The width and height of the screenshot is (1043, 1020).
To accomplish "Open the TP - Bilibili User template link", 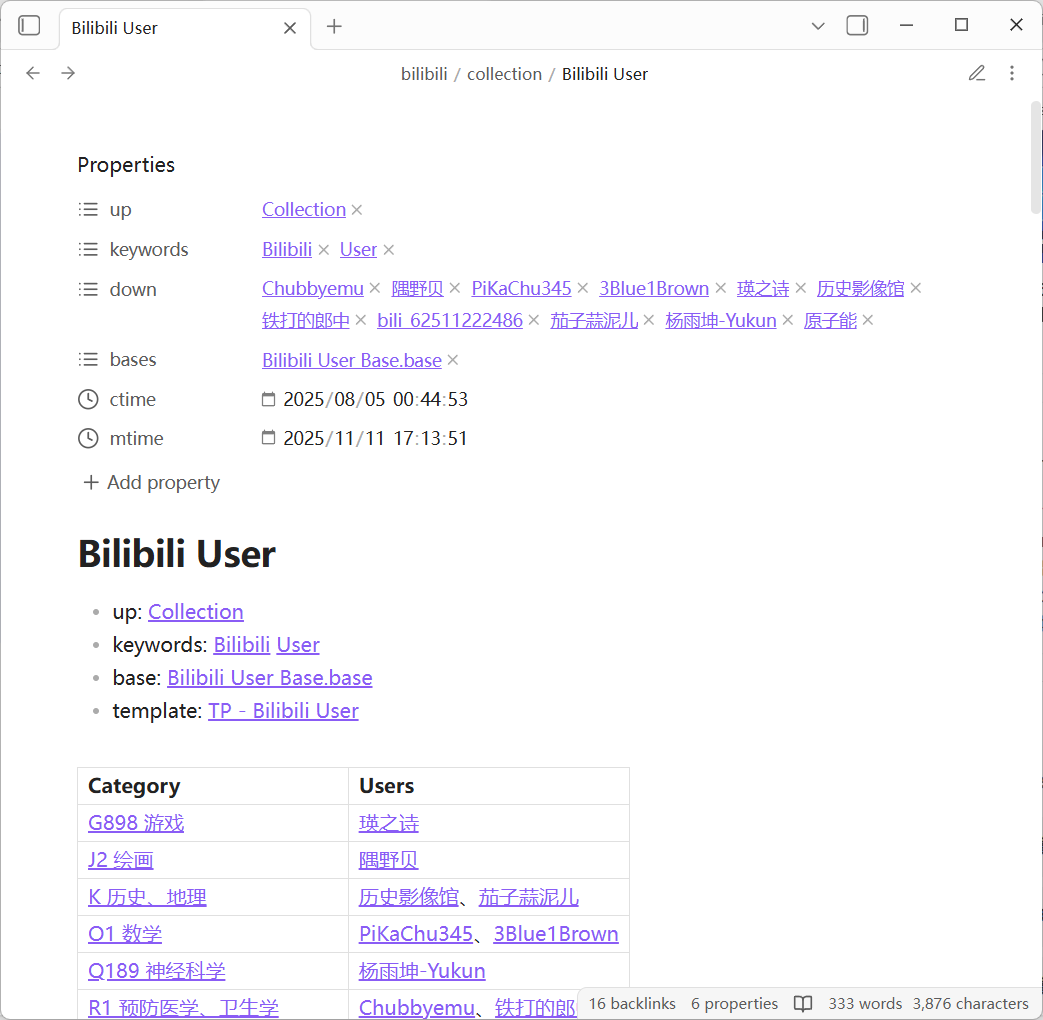I will click(x=283, y=711).
